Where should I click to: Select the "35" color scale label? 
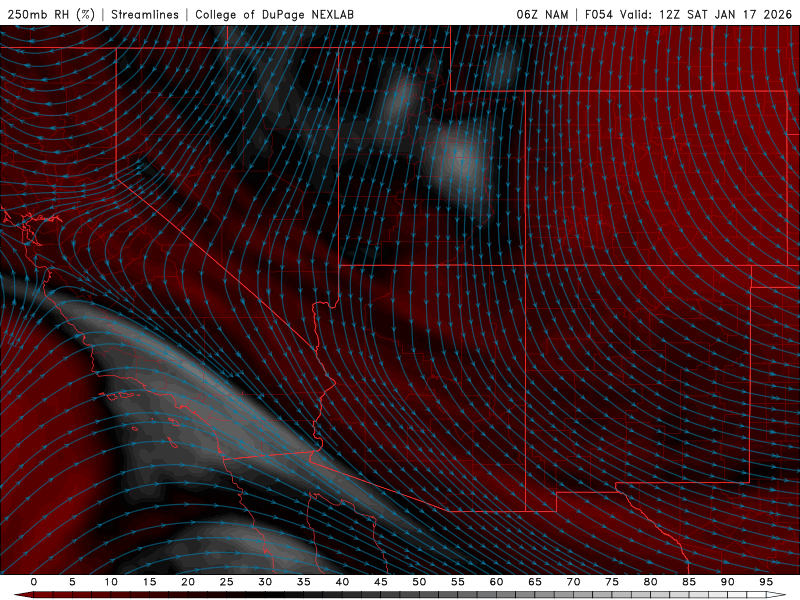click(x=304, y=582)
